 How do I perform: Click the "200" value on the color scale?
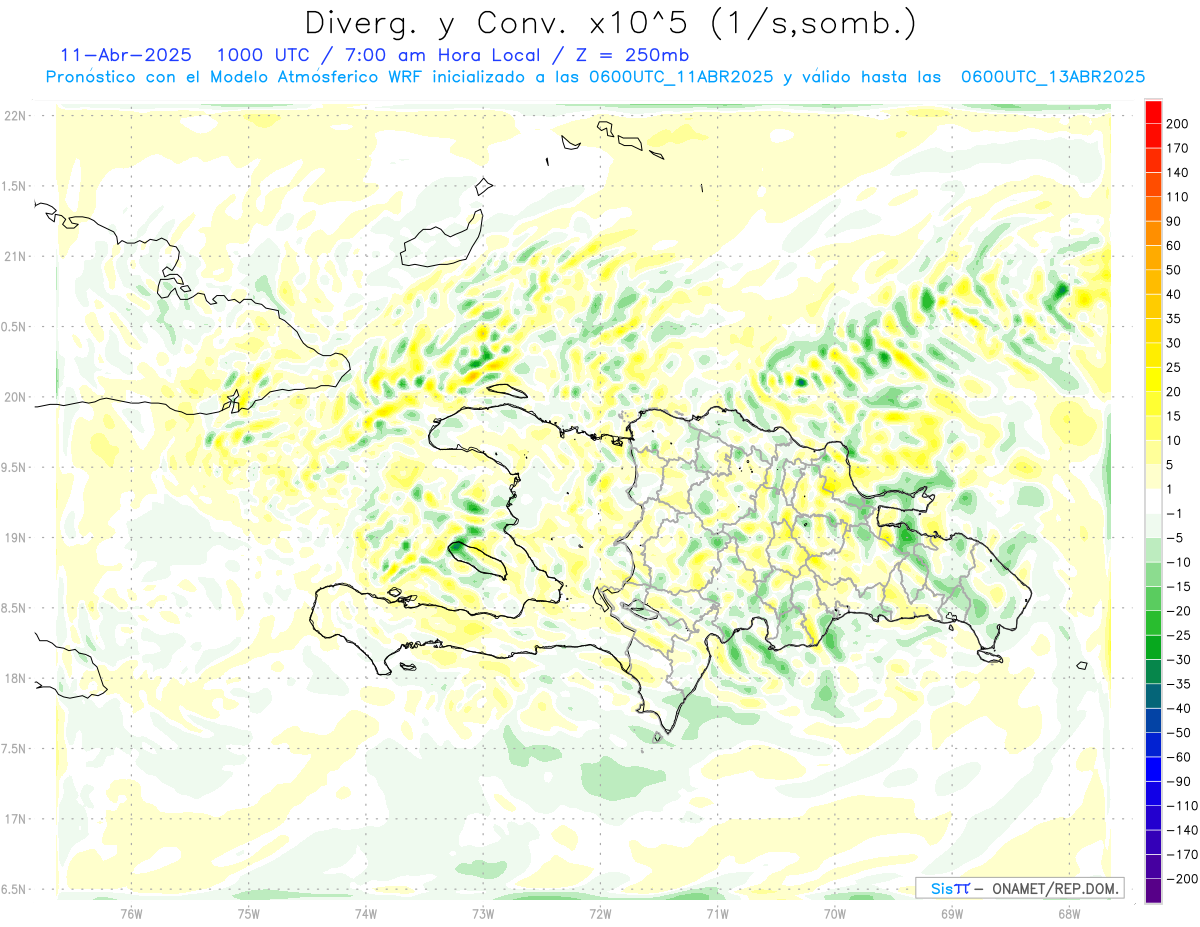(1178, 124)
